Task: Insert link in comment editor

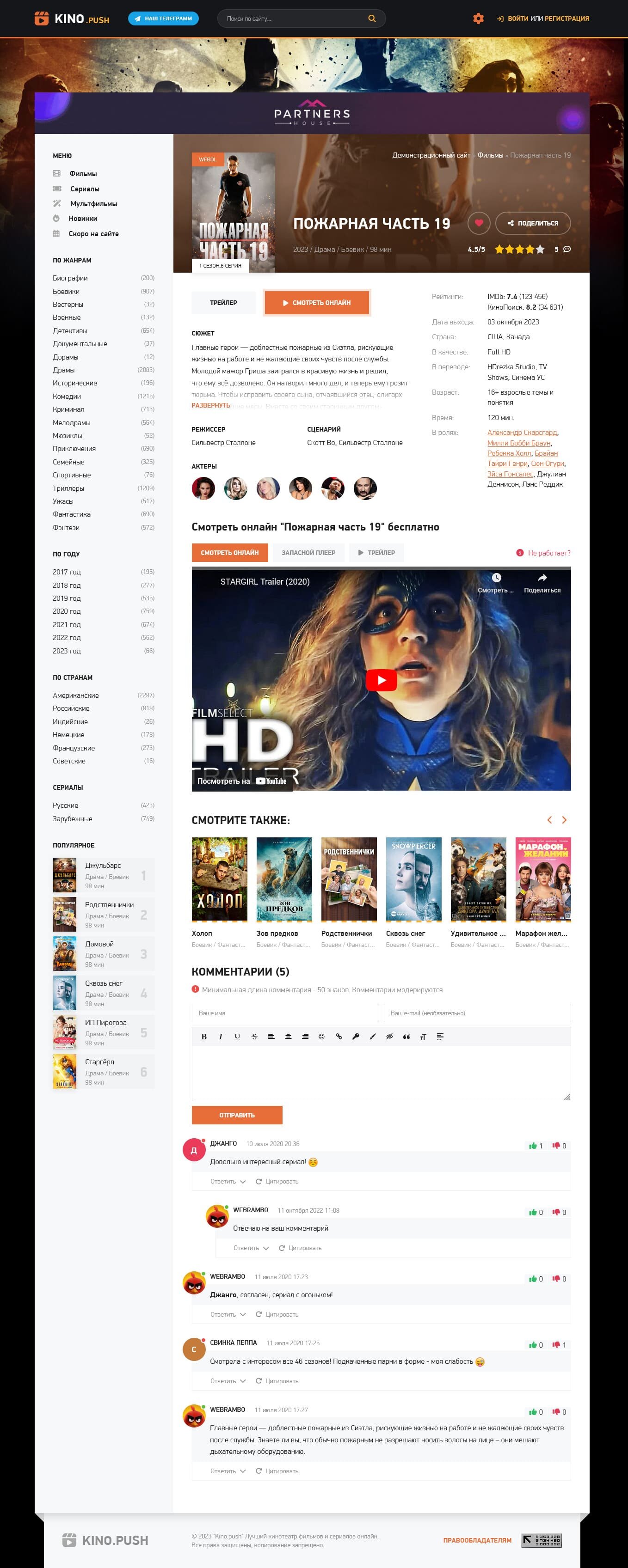Action: click(x=339, y=1037)
